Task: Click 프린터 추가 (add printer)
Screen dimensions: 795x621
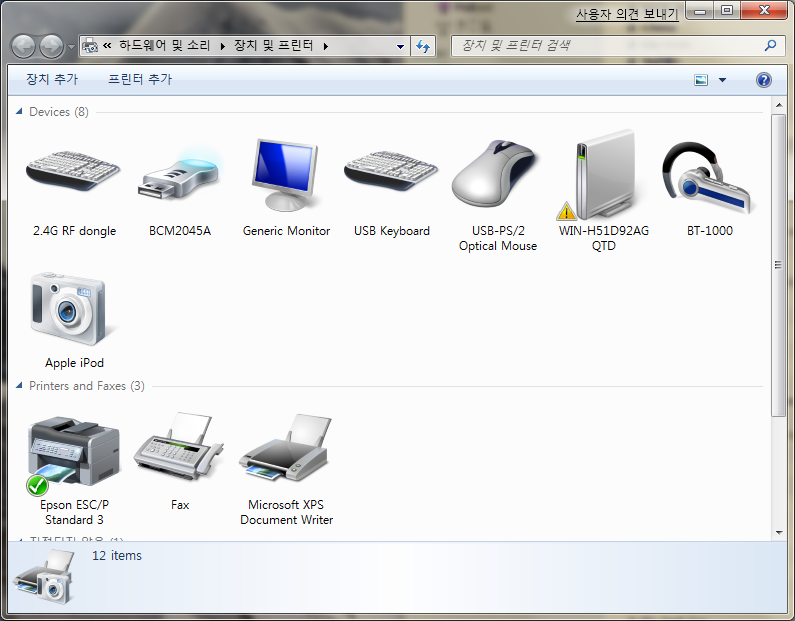Action: click(140, 79)
